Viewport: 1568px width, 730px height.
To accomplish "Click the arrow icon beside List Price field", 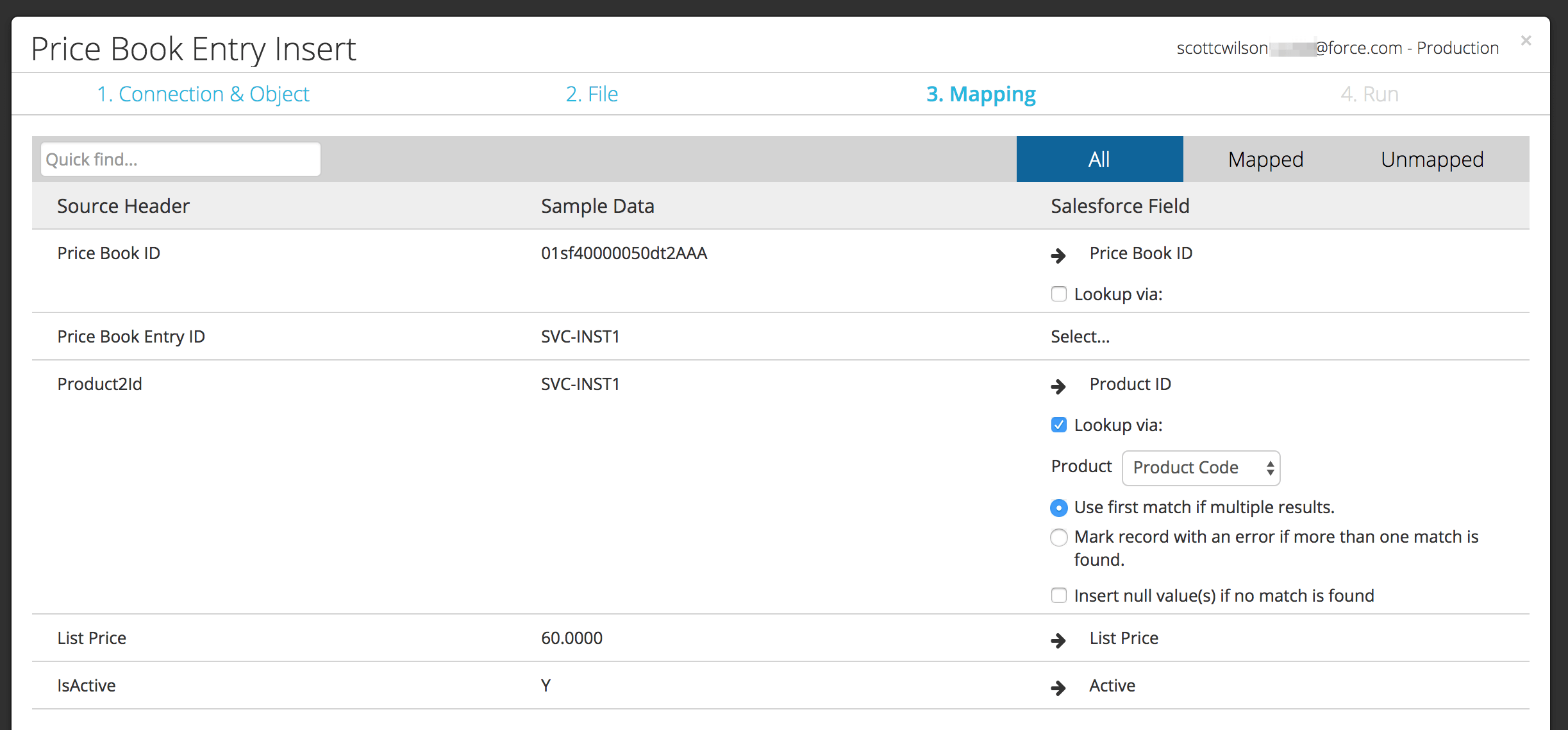I will pos(1058,640).
